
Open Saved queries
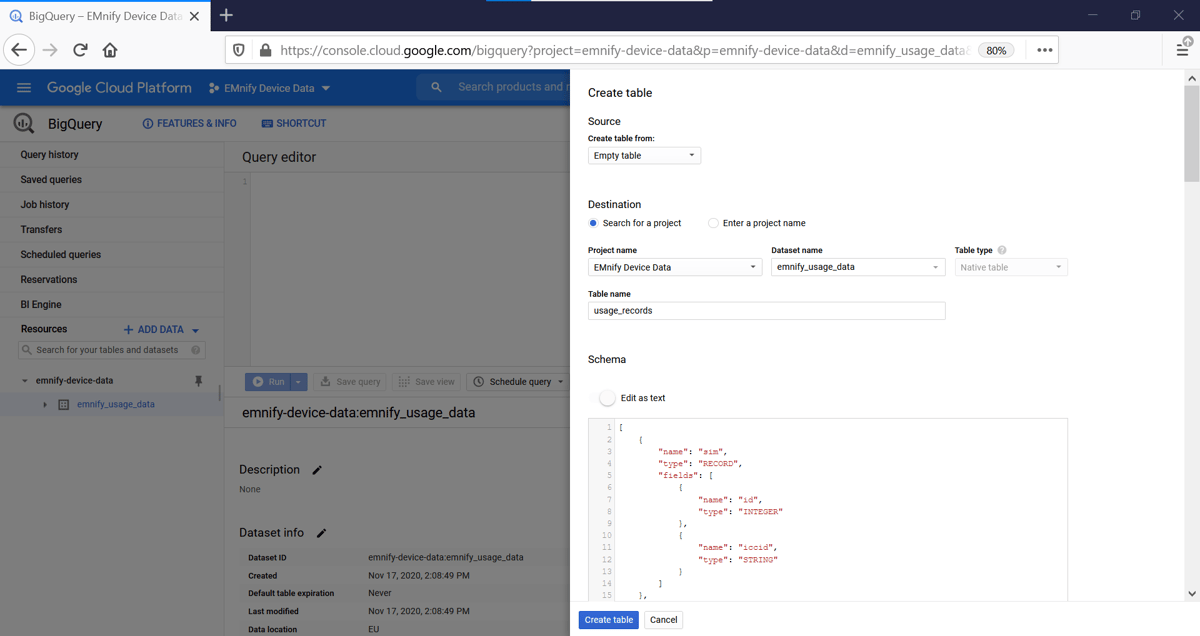[x=110, y=180]
